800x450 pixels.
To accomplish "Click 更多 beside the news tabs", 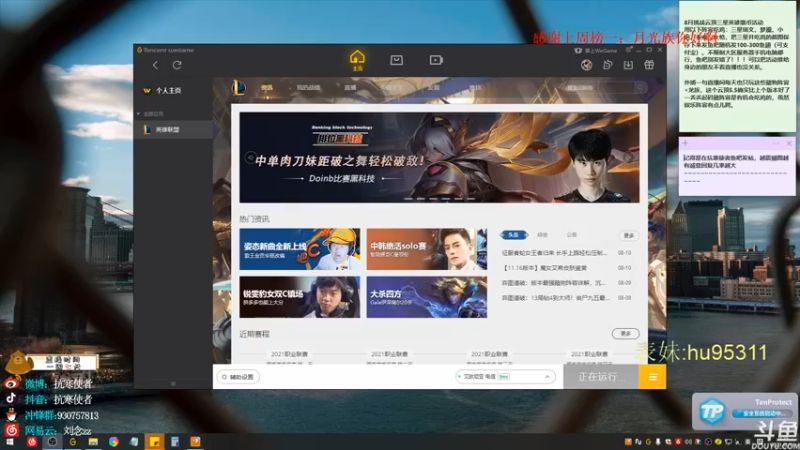I will (629, 235).
